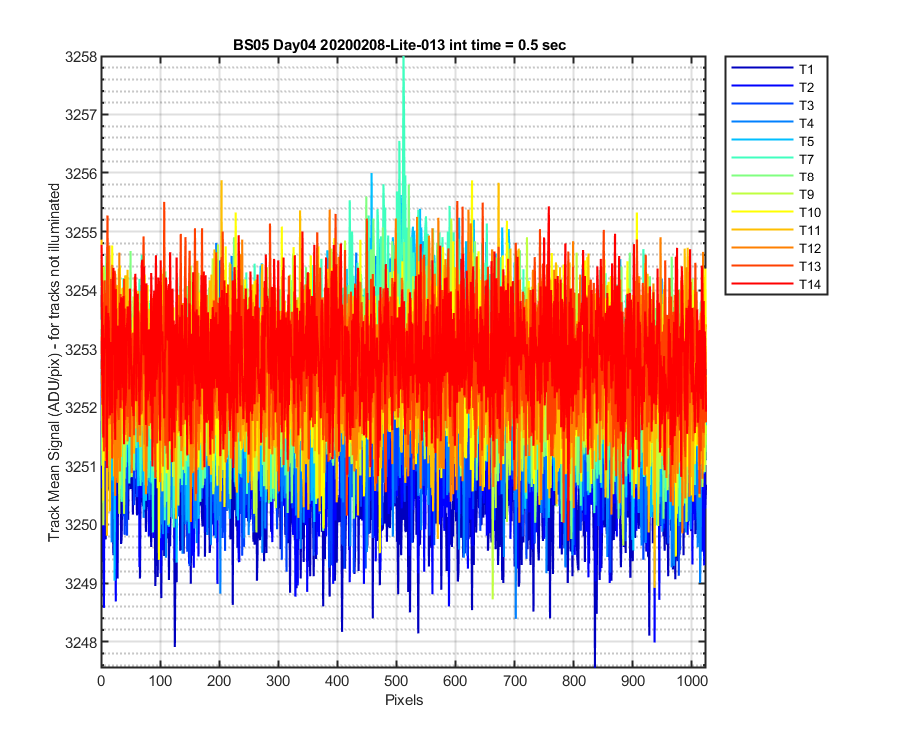
Task: Select the T8 legend label
Action: coord(806,177)
